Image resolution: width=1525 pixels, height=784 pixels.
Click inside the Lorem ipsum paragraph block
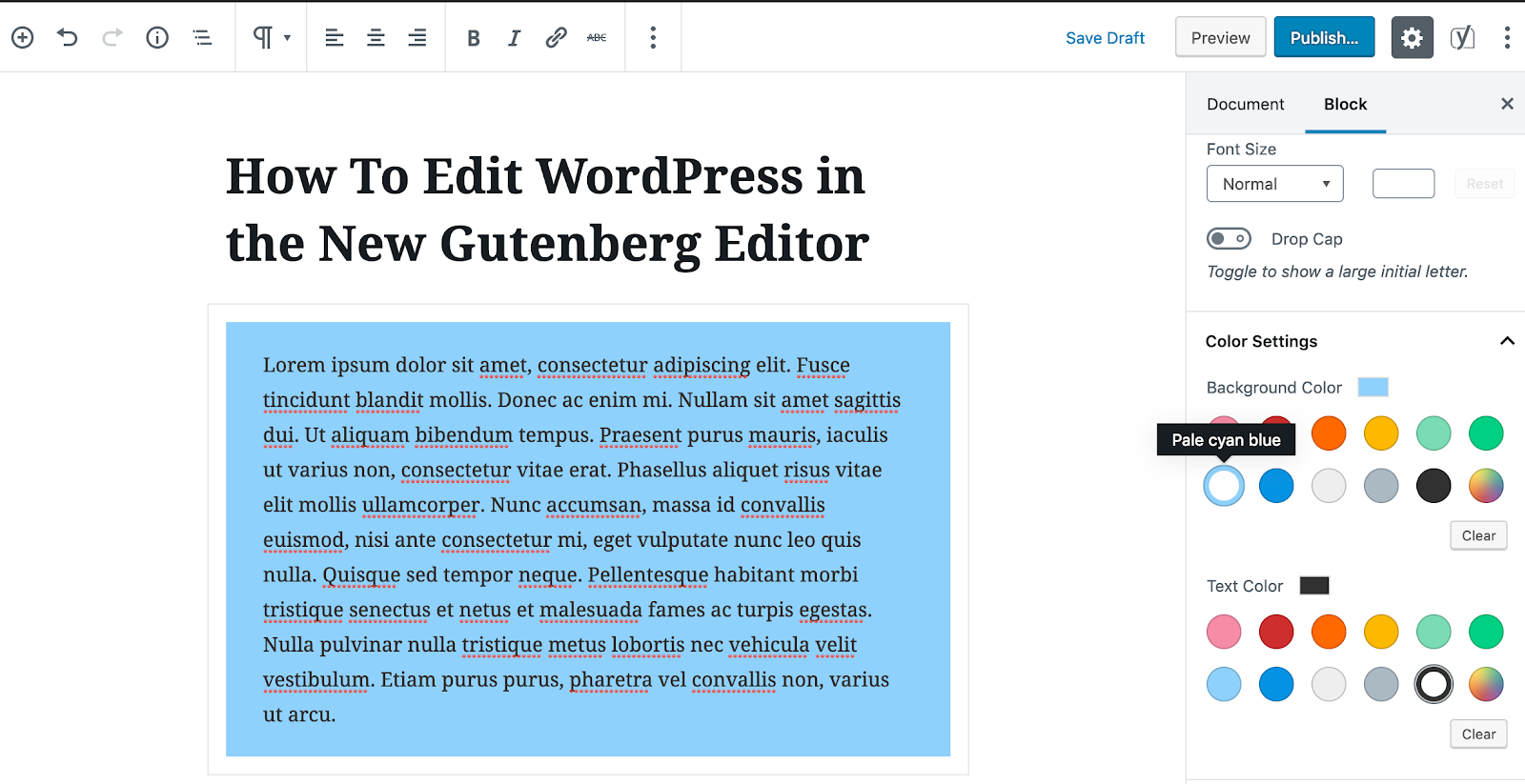588,539
